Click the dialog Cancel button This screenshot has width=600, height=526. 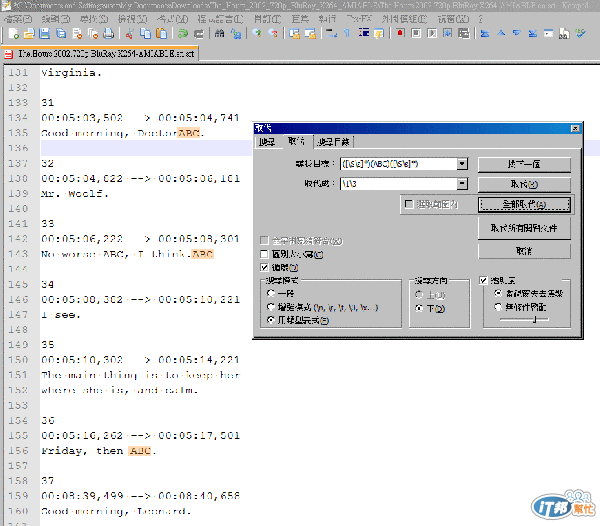click(x=524, y=251)
